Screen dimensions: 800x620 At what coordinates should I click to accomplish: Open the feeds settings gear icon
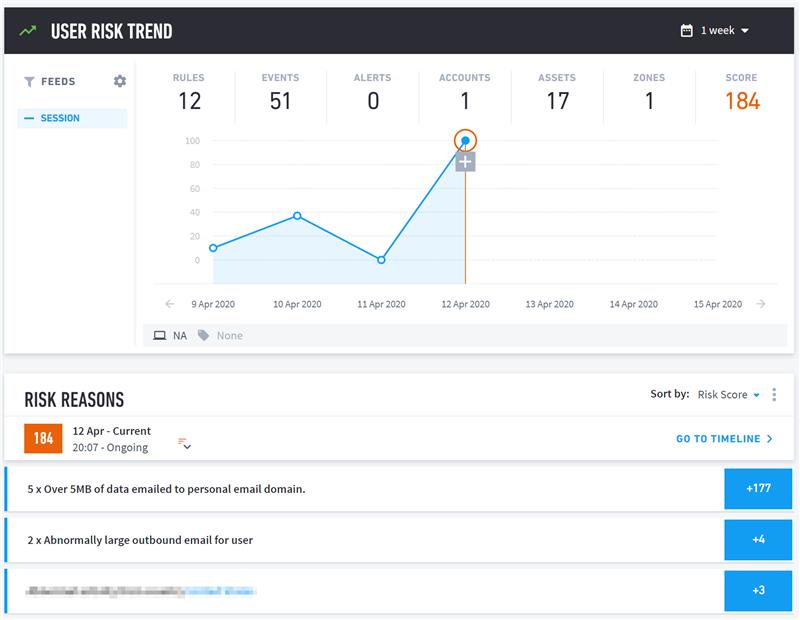tap(120, 81)
